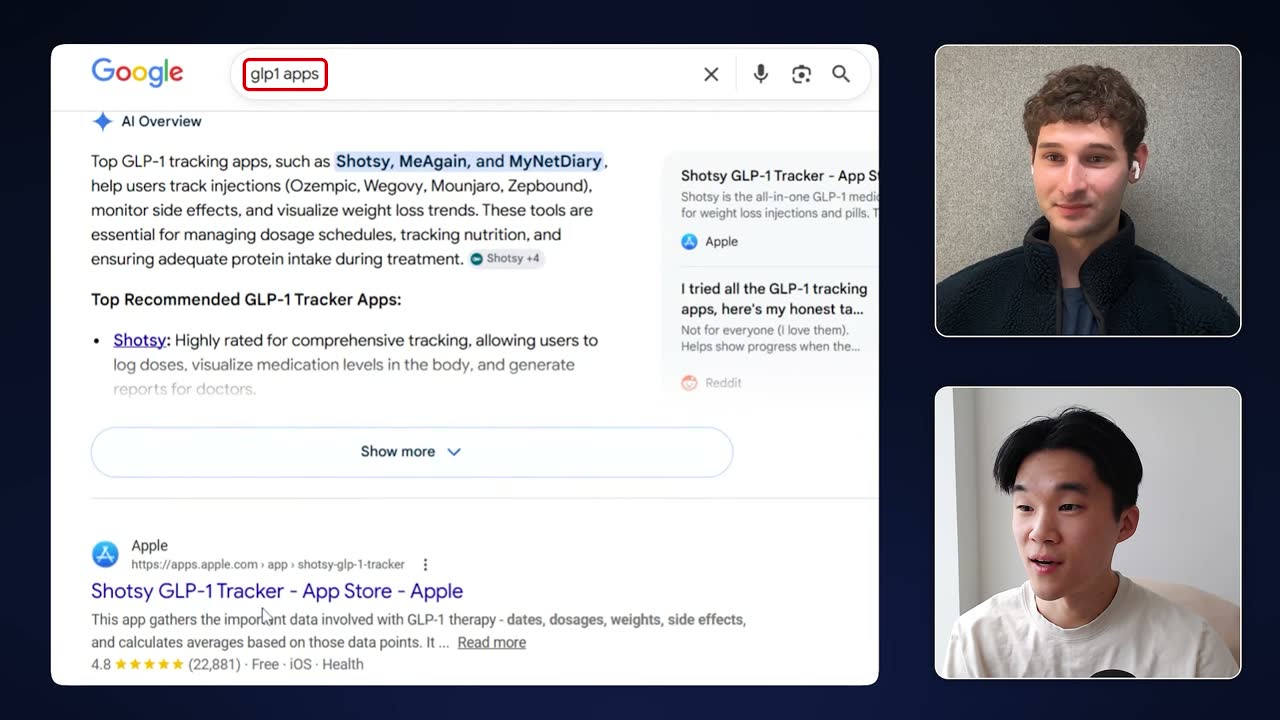Click the 4.8 star rating line

pos(227,664)
